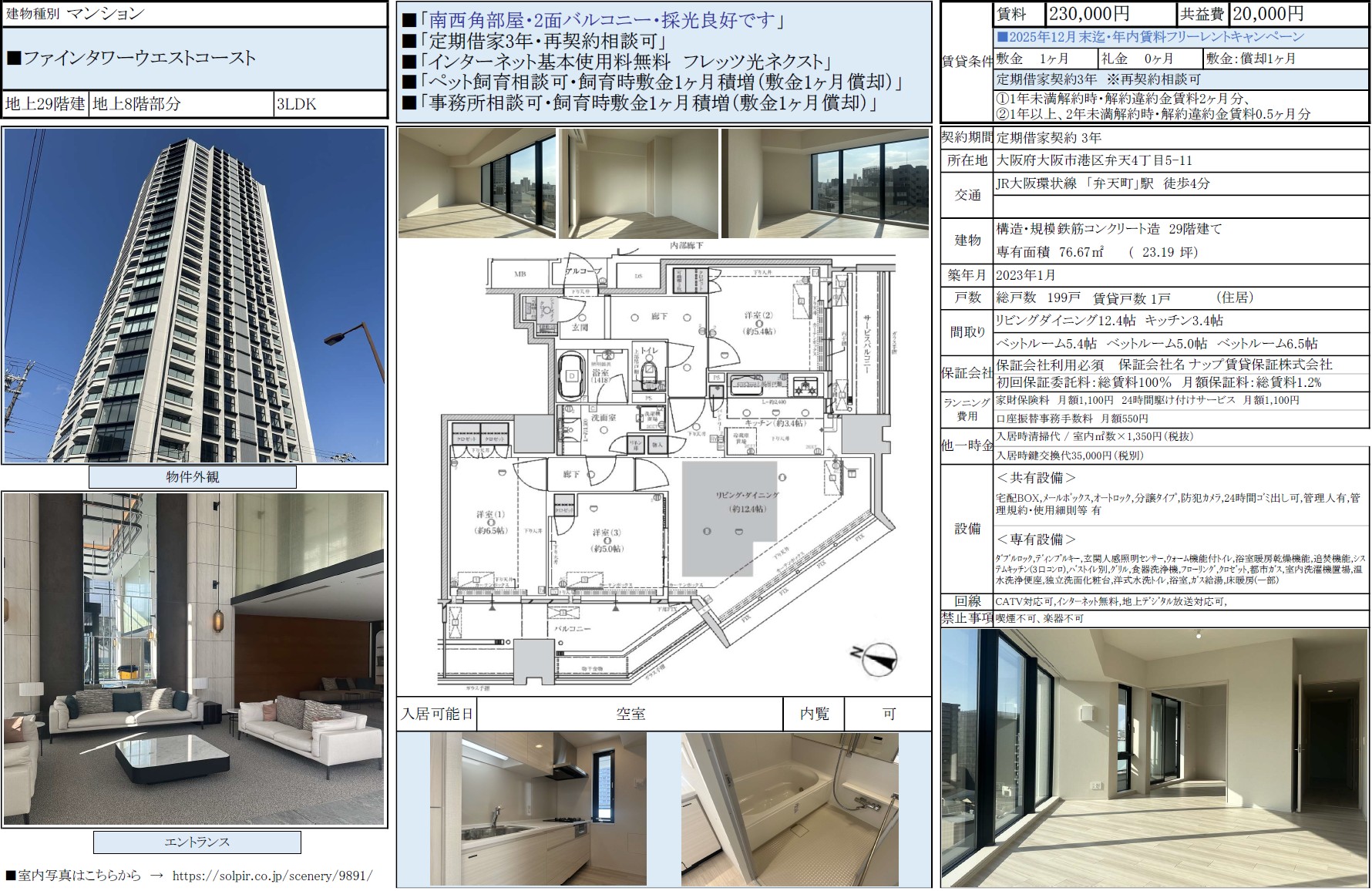
Task: Click the bathtub symbol in the floor plan
Action: coord(572,375)
